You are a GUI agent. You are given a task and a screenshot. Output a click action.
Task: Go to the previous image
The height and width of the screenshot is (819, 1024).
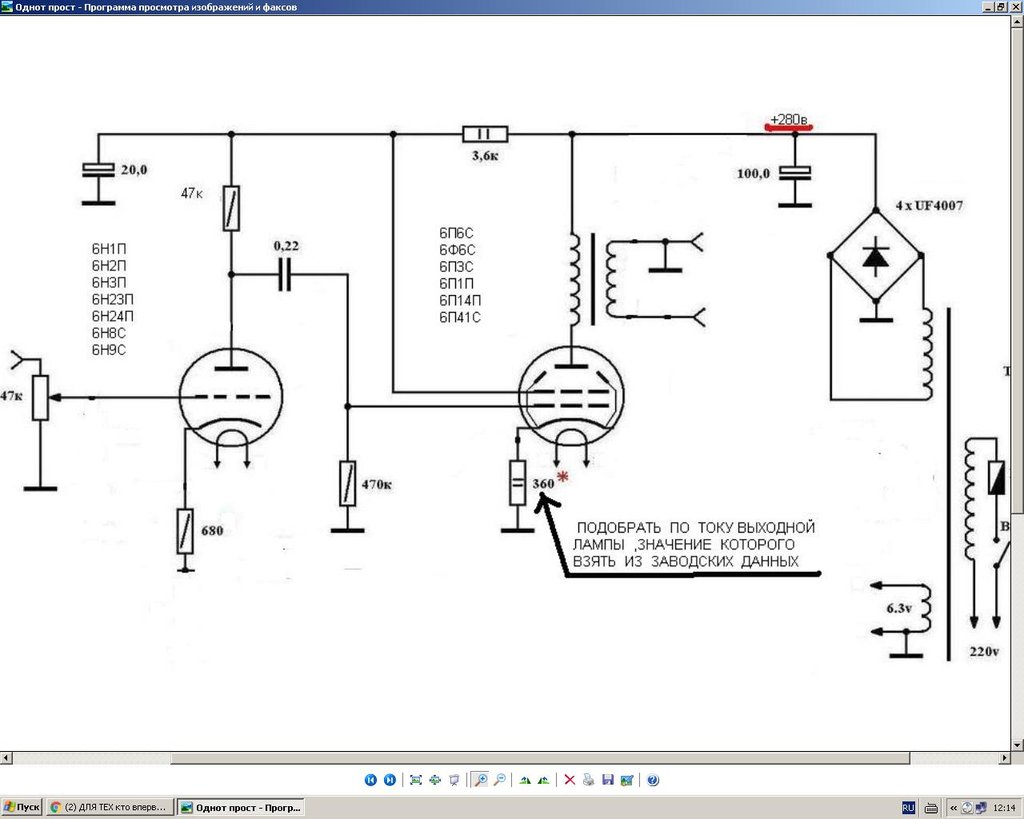click(370, 780)
